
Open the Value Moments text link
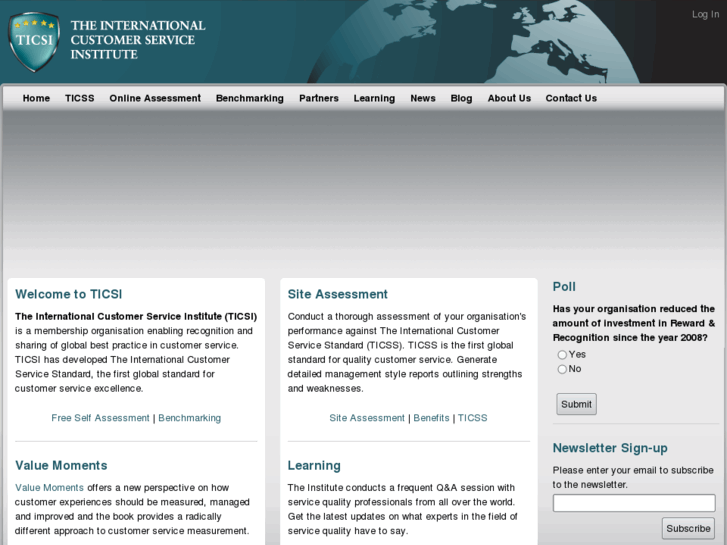click(x=49, y=487)
